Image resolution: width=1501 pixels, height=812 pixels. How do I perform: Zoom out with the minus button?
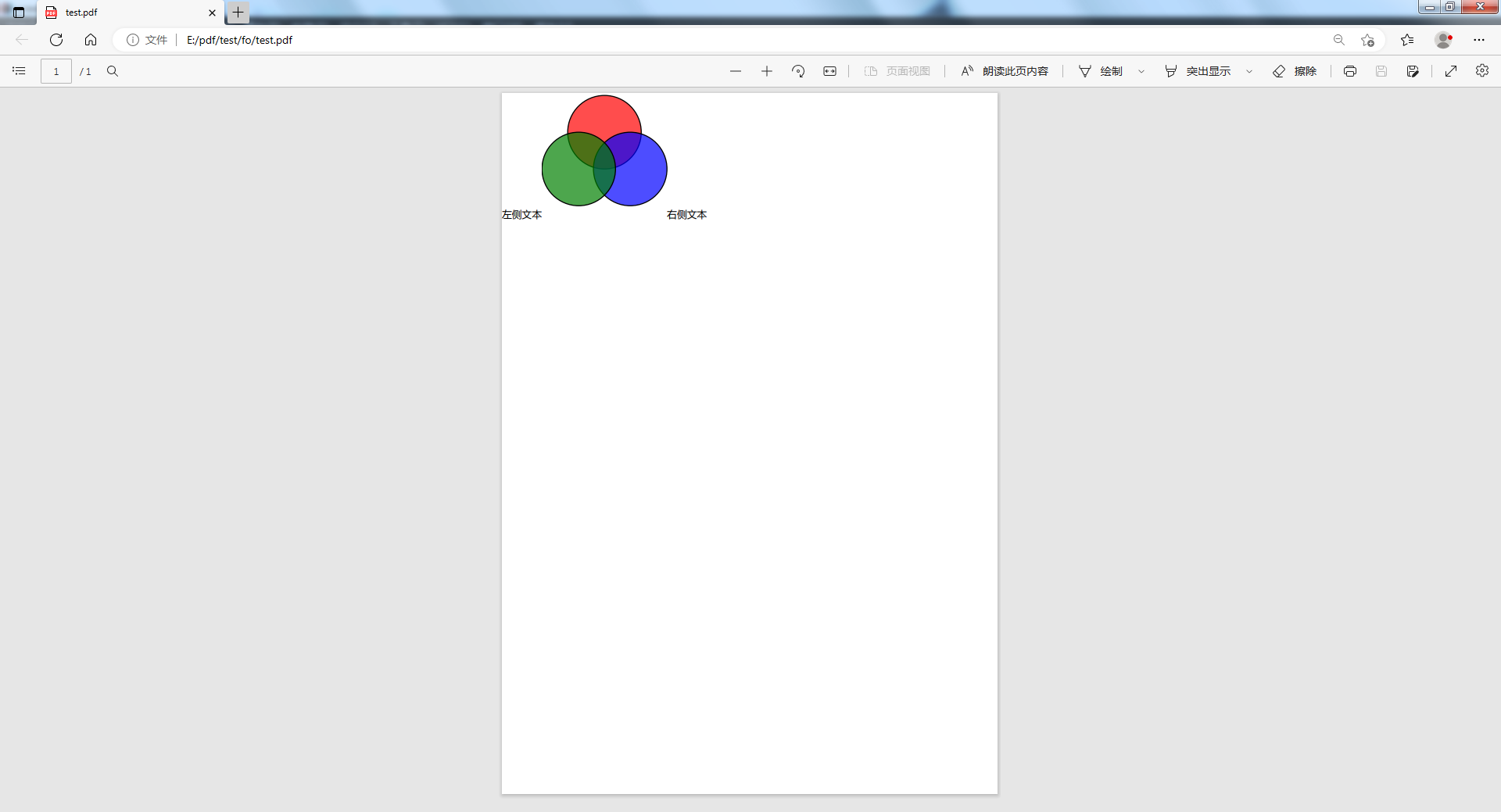click(x=735, y=71)
